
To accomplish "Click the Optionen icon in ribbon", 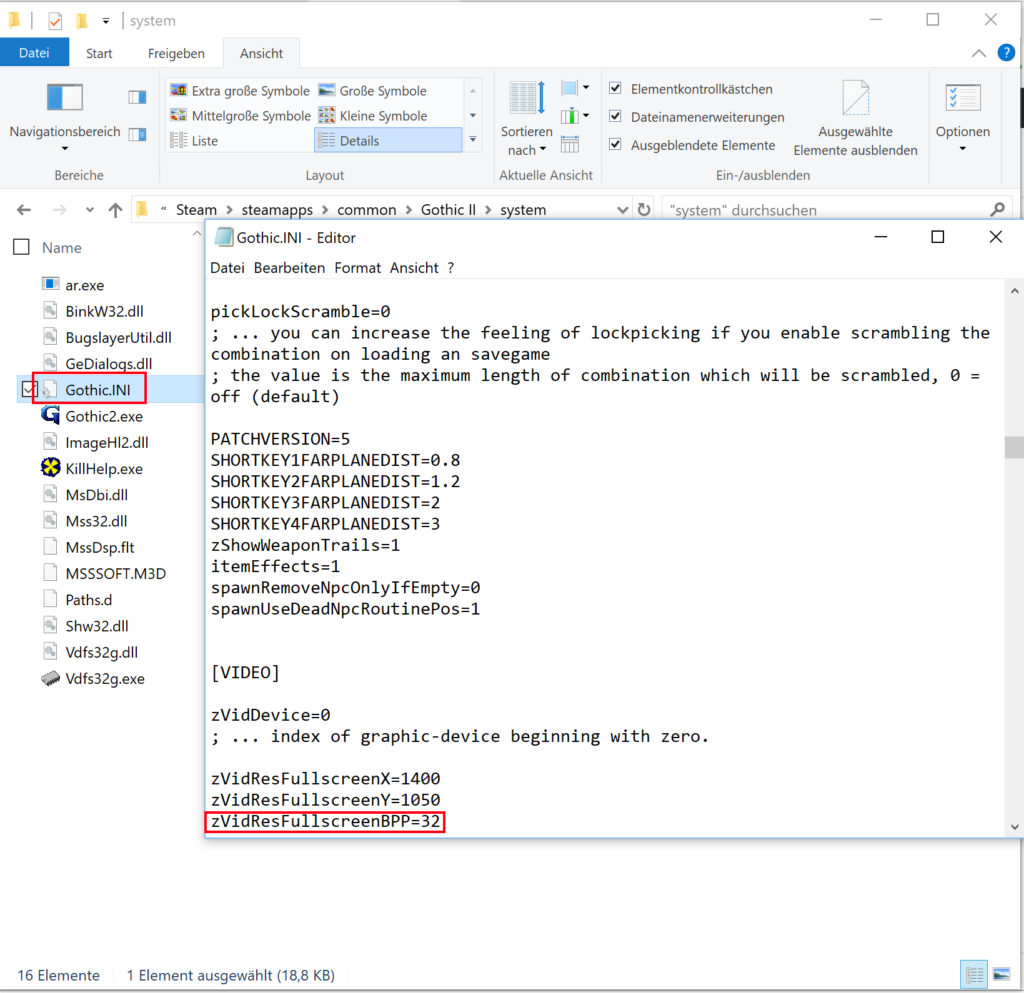I will tap(963, 98).
